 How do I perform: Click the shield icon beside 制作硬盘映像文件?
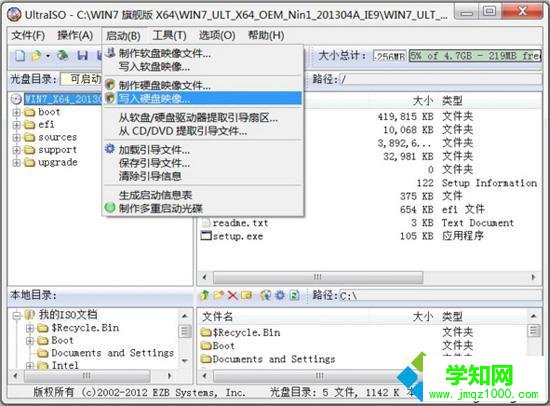(x=110, y=85)
